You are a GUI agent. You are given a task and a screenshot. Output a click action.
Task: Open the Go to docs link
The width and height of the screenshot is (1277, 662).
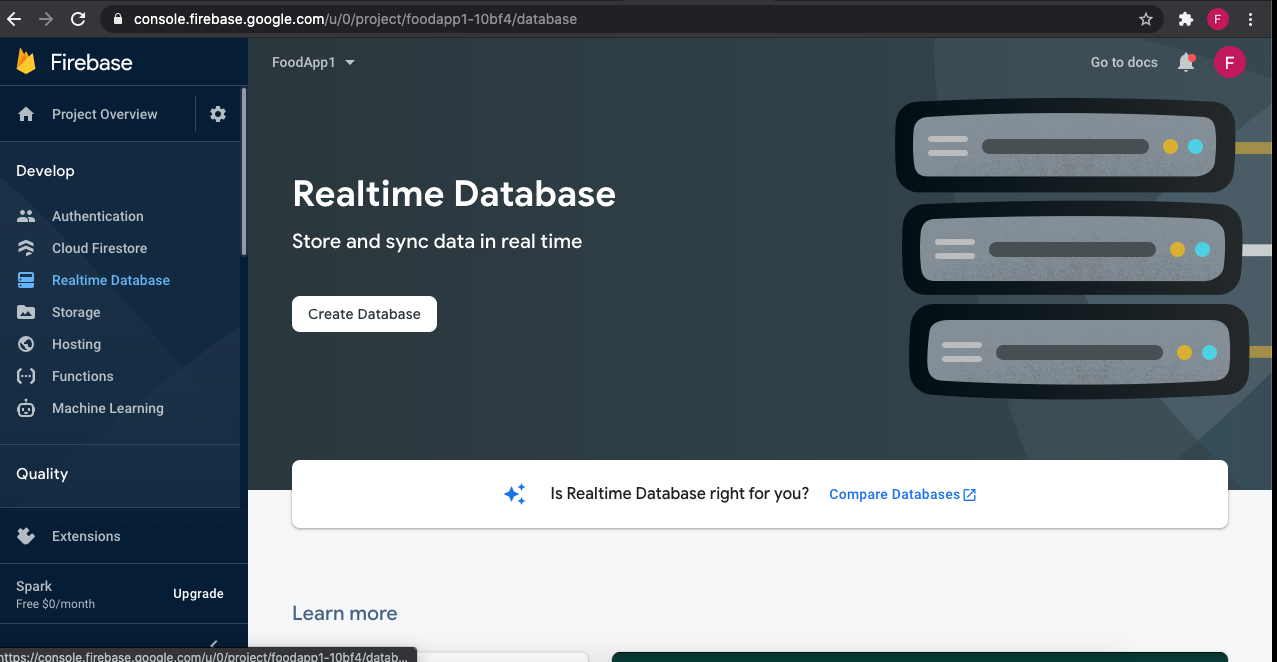point(1124,62)
